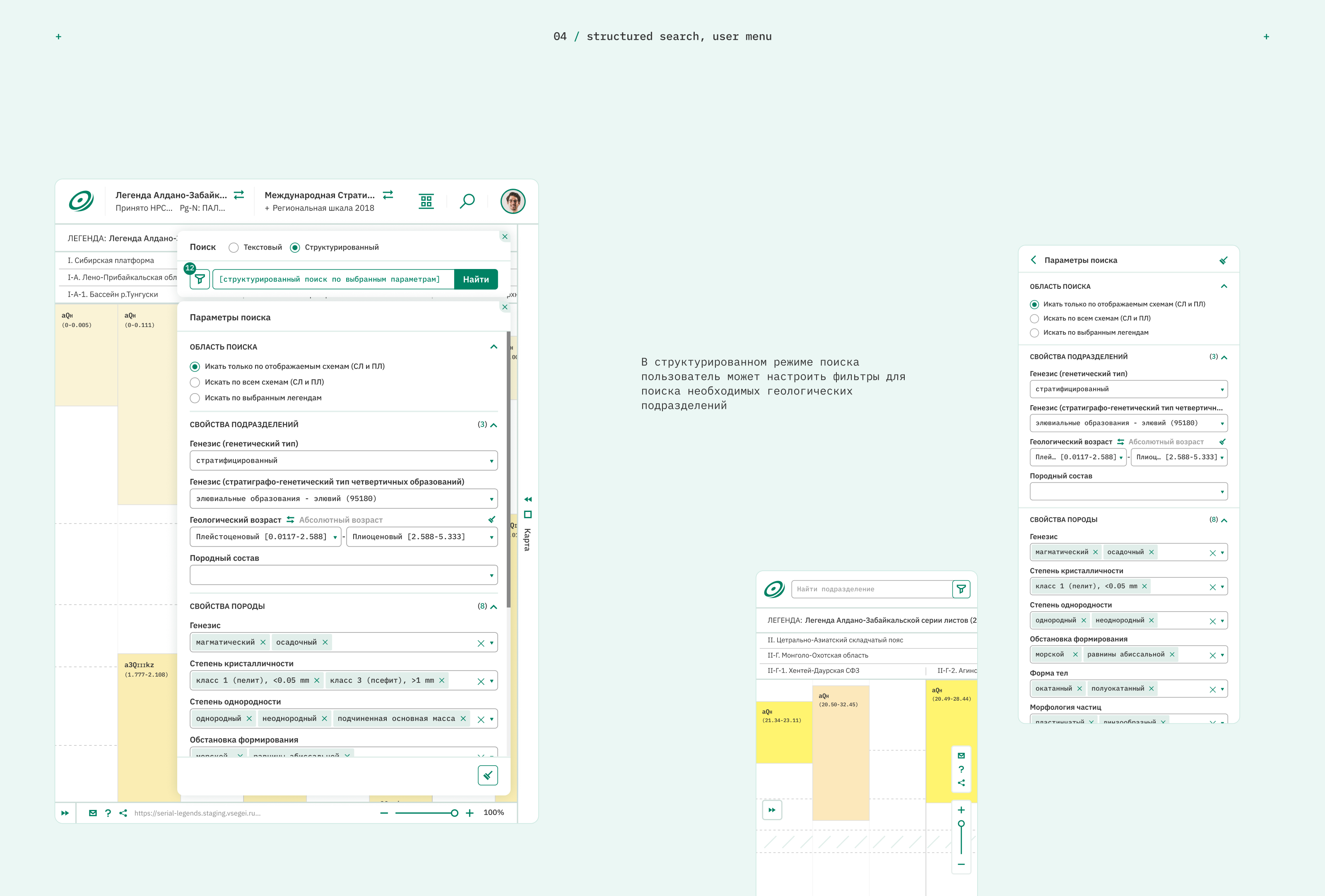Select Искать по всем схемам in desktop panel

point(257,382)
